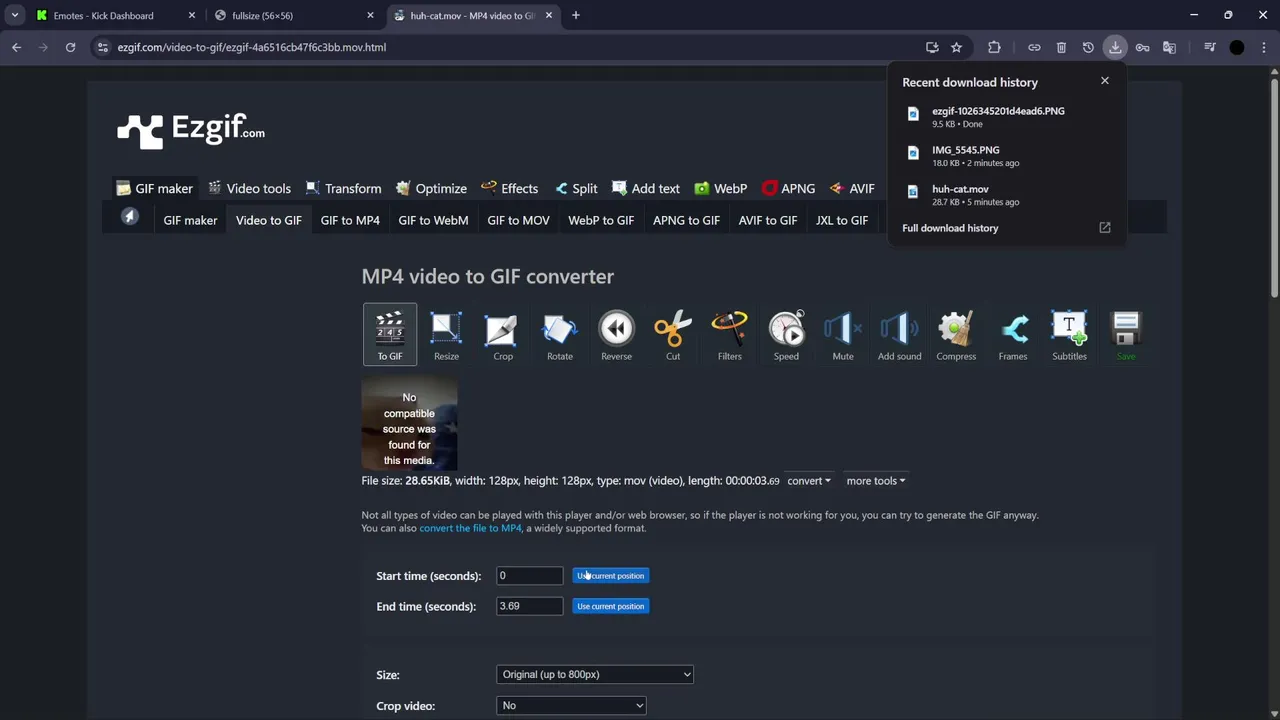Use current position for End time
The height and width of the screenshot is (720, 1280).
[x=610, y=606]
